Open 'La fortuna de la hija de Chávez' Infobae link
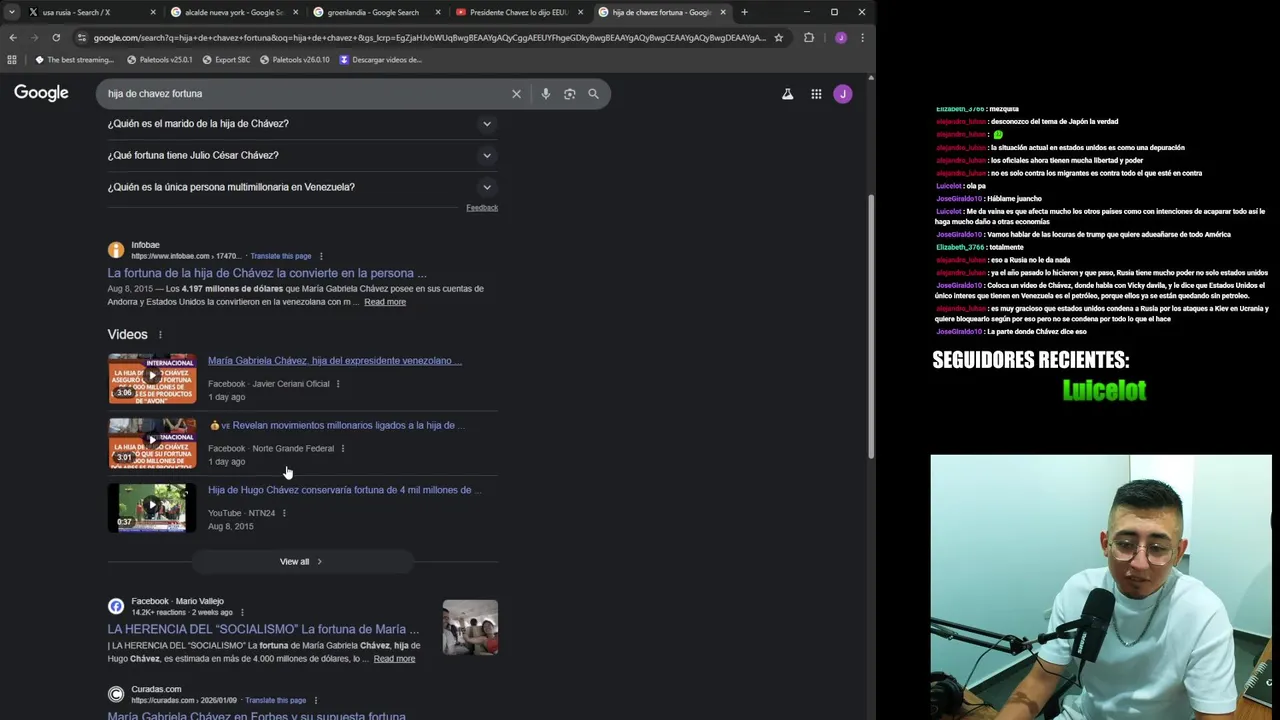Viewport: 1280px width, 720px height. tap(267, 273)
